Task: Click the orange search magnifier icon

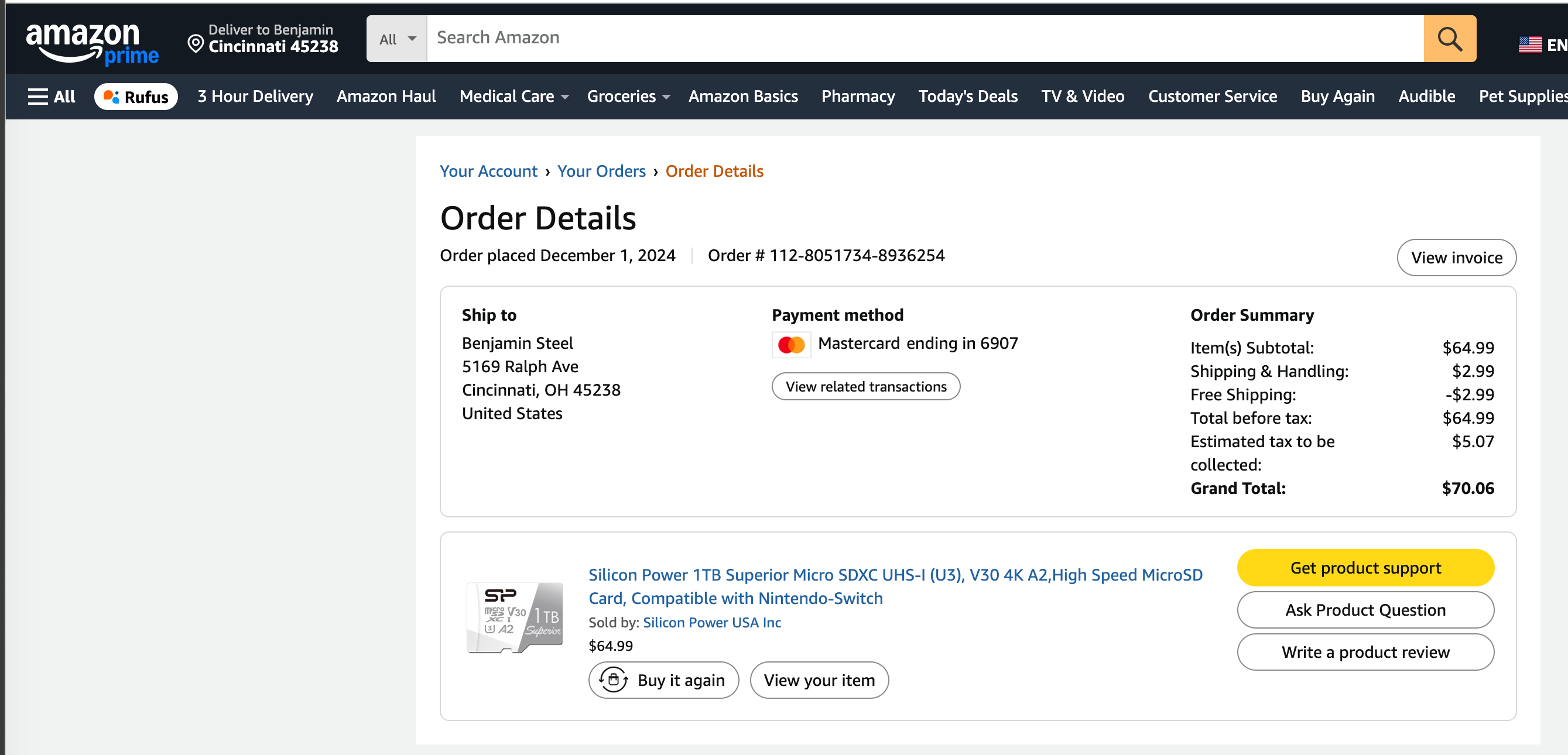Action: [x=1449, y=39]
